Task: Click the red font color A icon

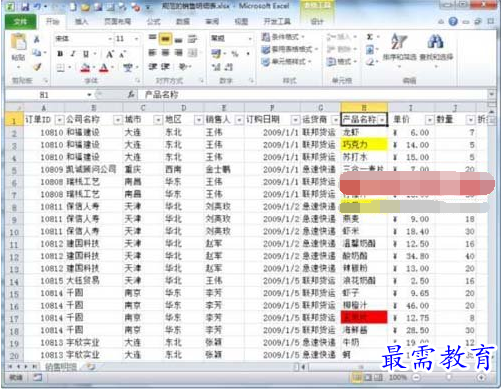Action: pyautogui.click(x=104, y=68)
